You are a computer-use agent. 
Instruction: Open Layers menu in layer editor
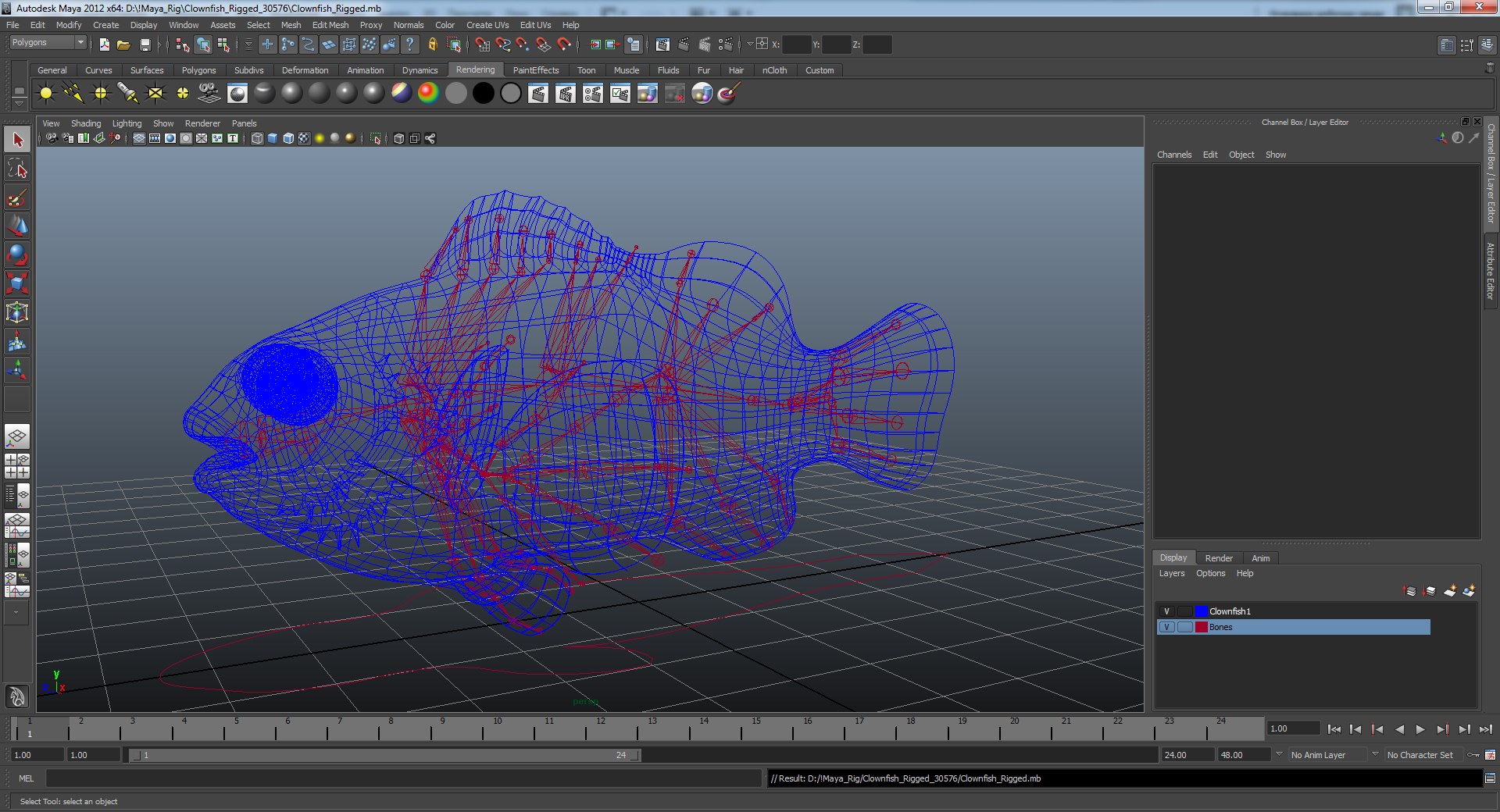(x=1171, y=573)
